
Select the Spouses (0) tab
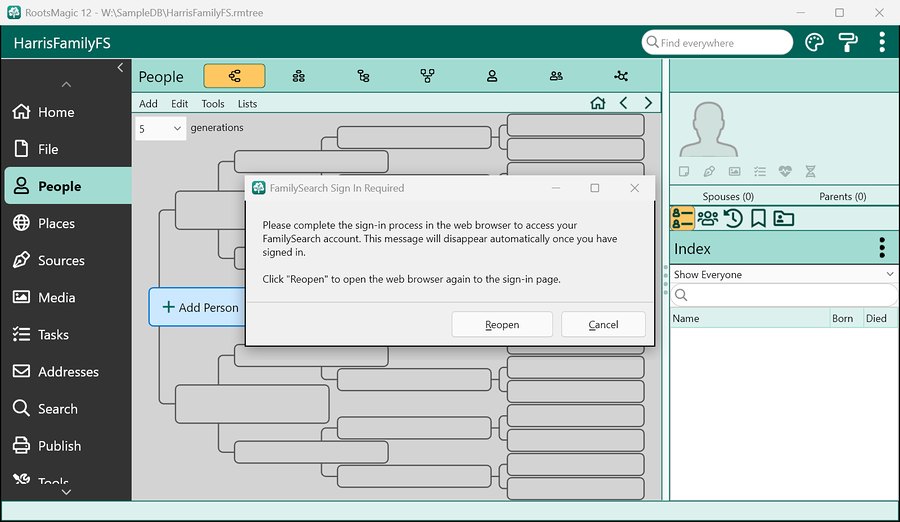coord(728,196)
